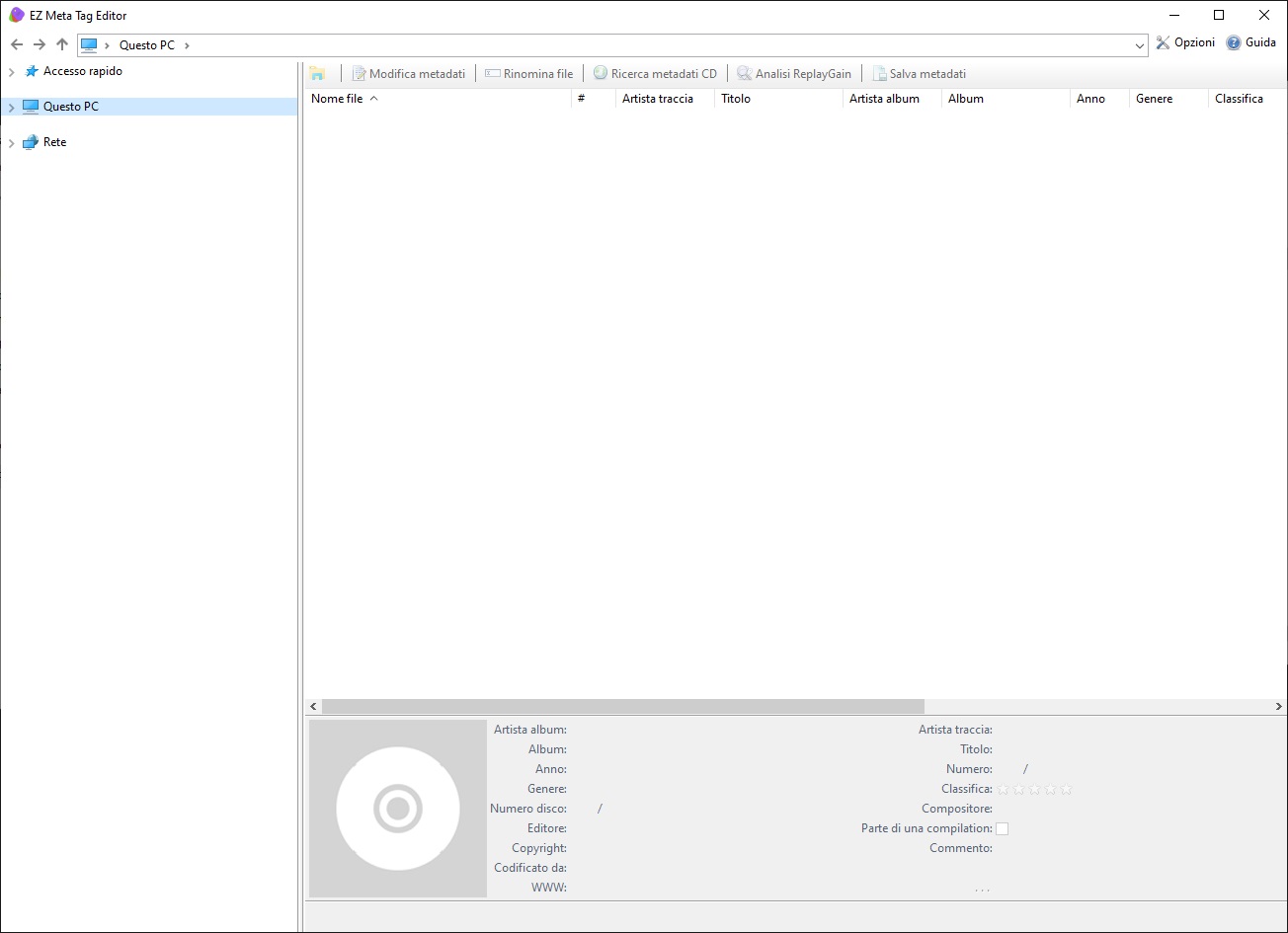Sort by Album column header

(x=1006, y=99)
